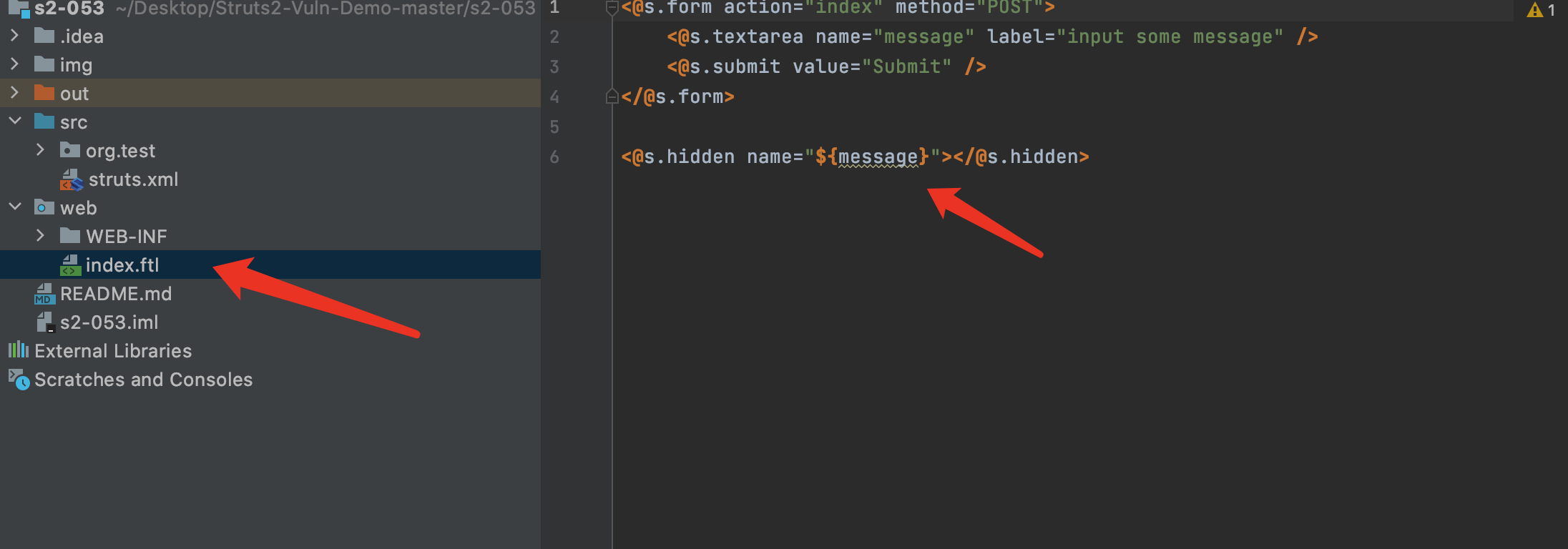The width and height of the screenshot is (1568, 549).
Task: Expand the out folder chevron
Action: [x=14, y=92]
